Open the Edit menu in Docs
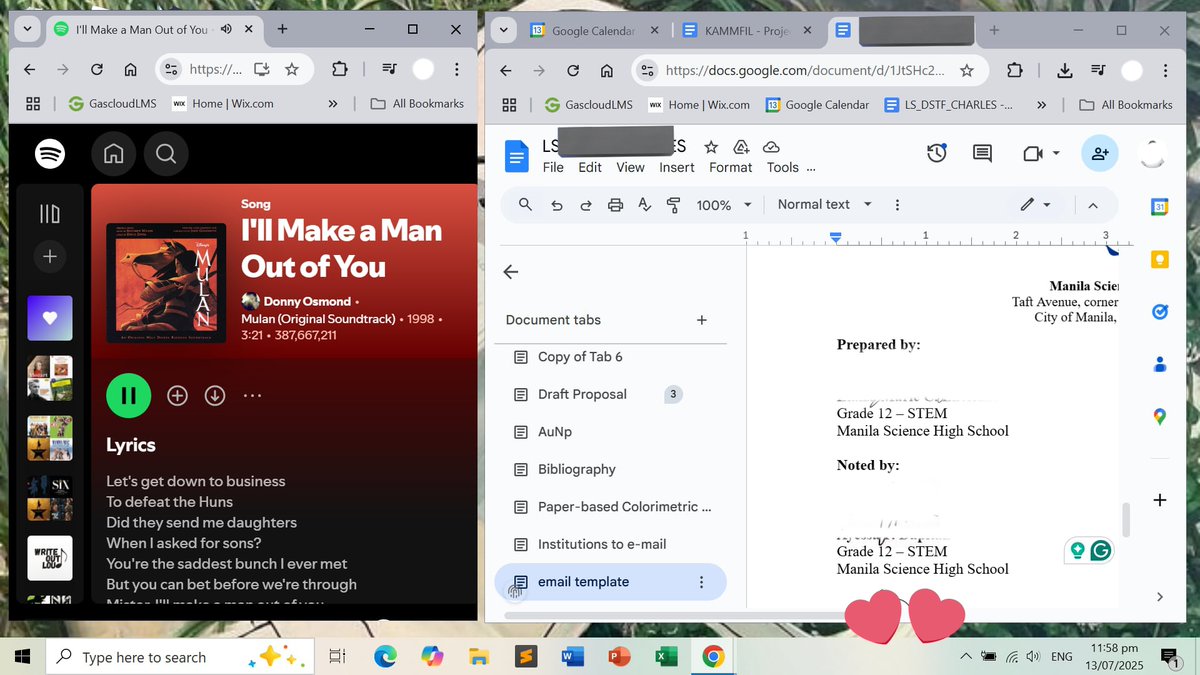 590,167
